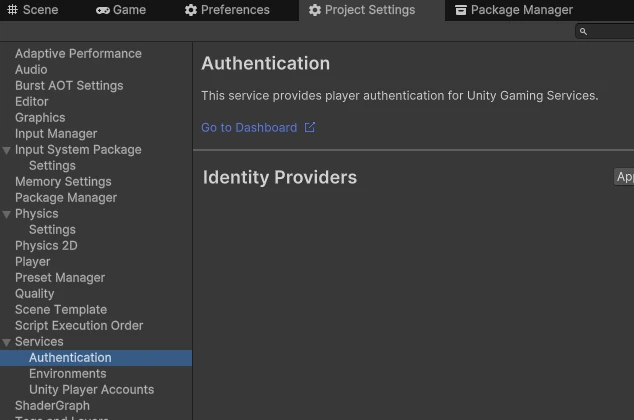Click the search magnifier icon
The height and width of the screenshot is (420, 634).
[x=583, y=31]
